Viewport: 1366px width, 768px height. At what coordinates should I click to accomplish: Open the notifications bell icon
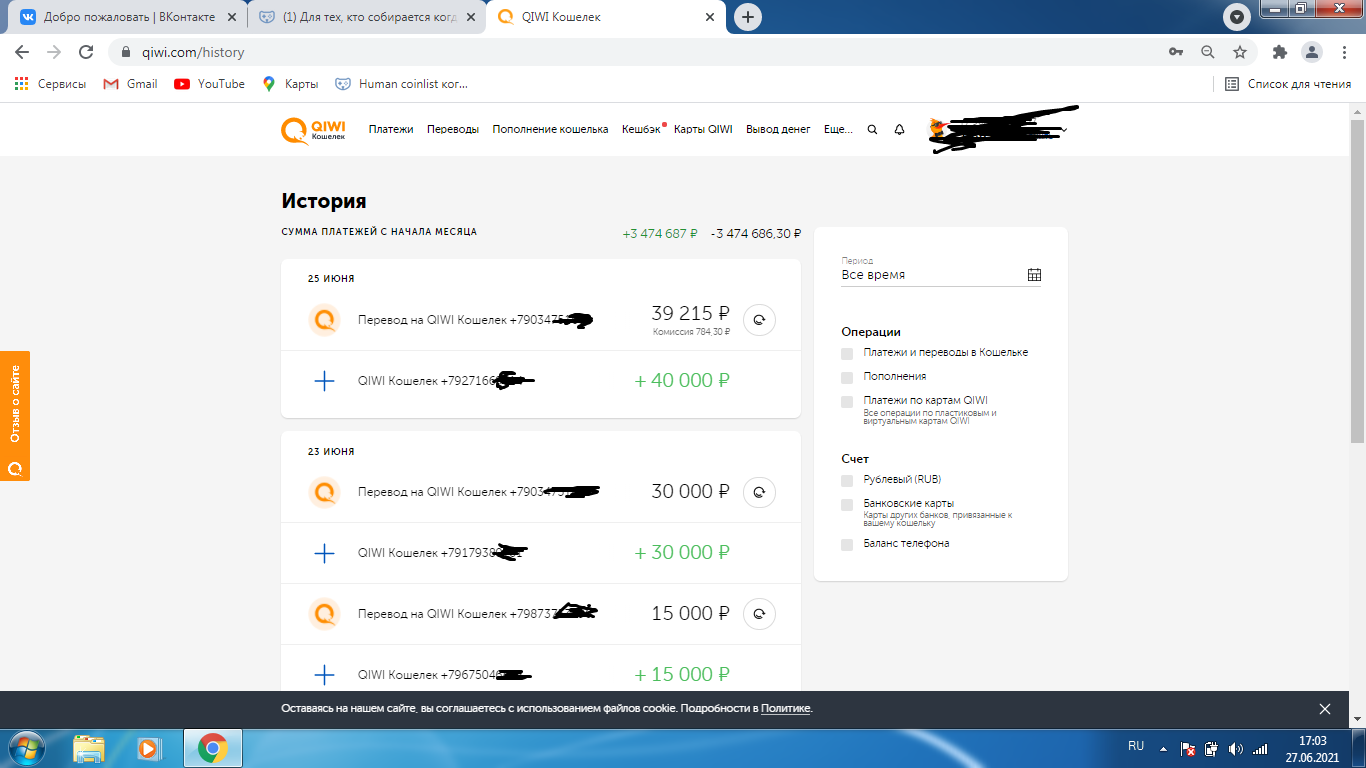899,130
